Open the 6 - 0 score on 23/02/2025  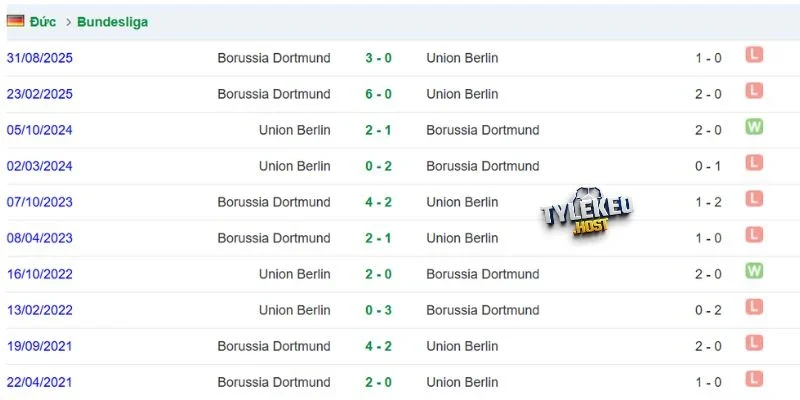click(x=379, y=94)
